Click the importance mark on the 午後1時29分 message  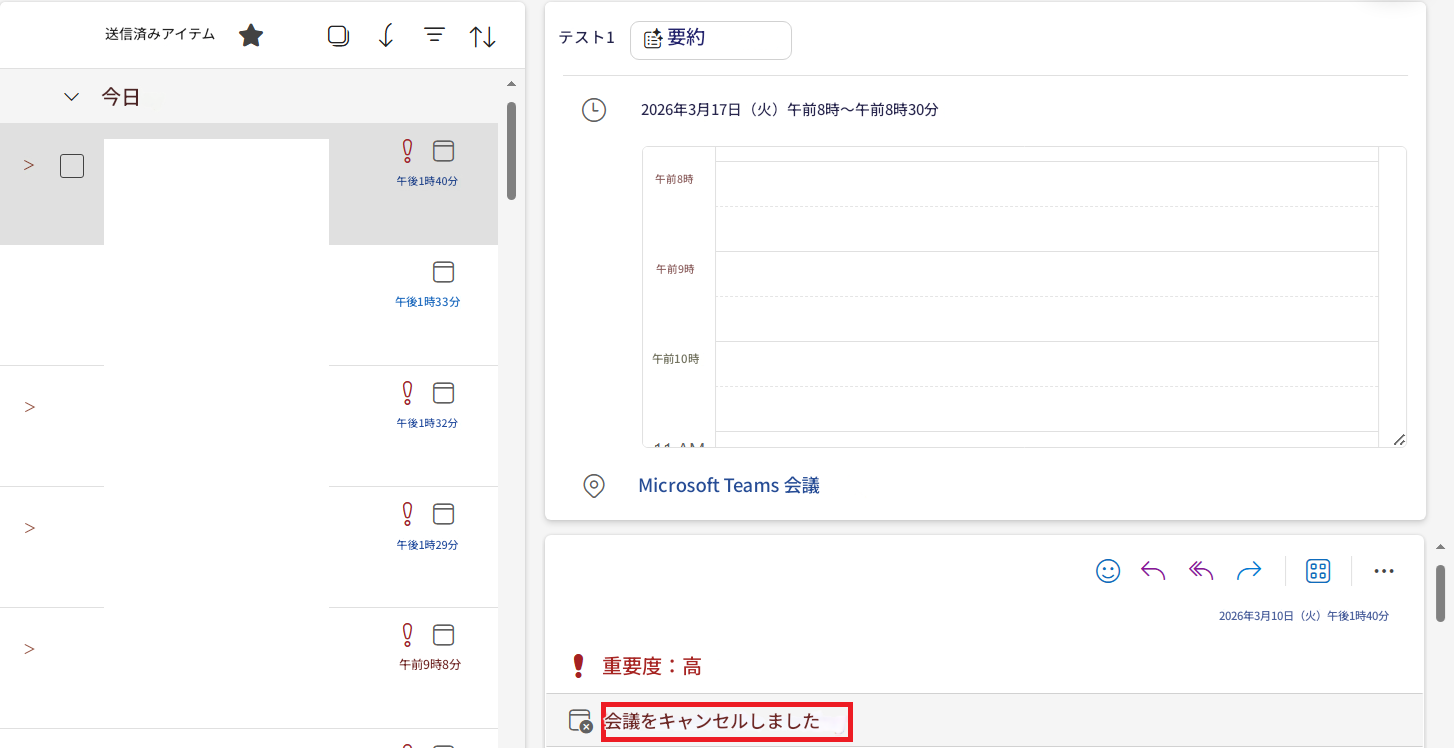pos(407,514)
